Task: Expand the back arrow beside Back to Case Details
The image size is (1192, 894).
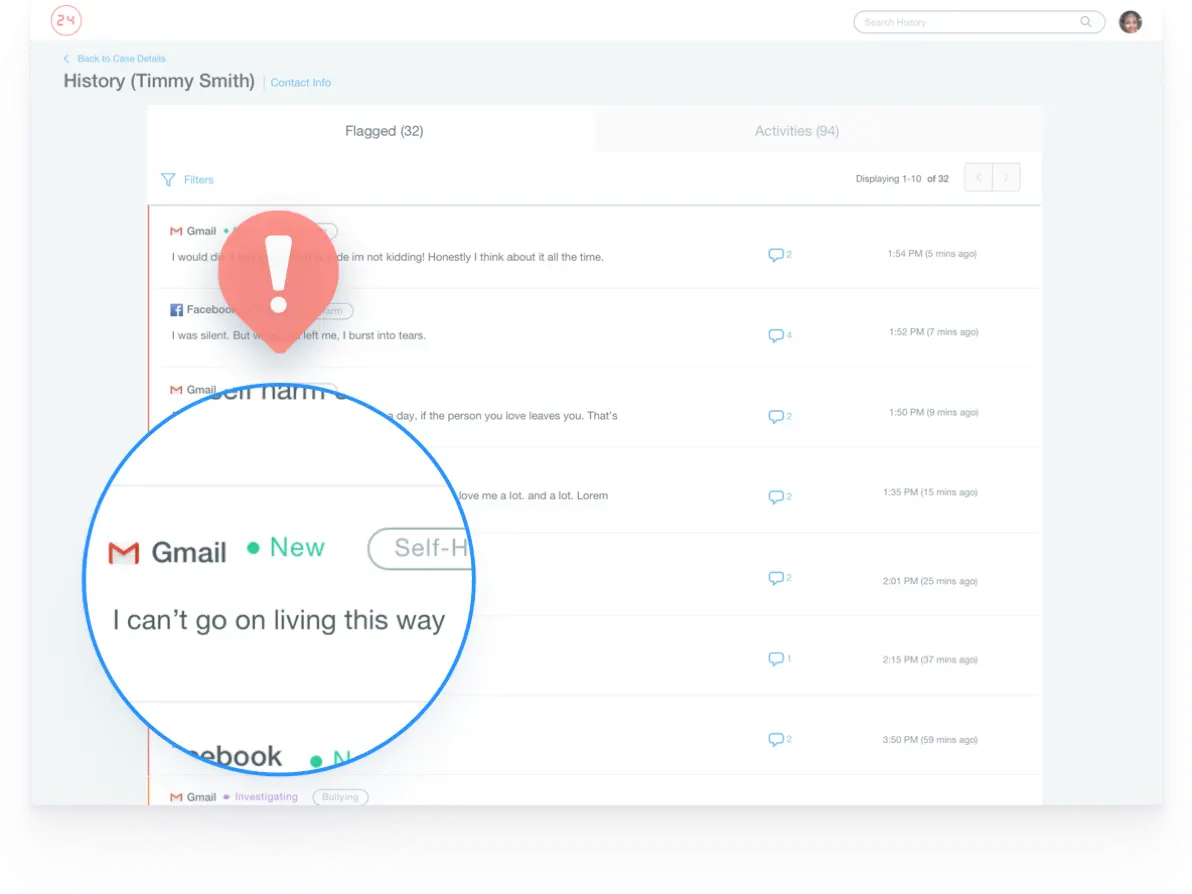Action: [65, 58]
